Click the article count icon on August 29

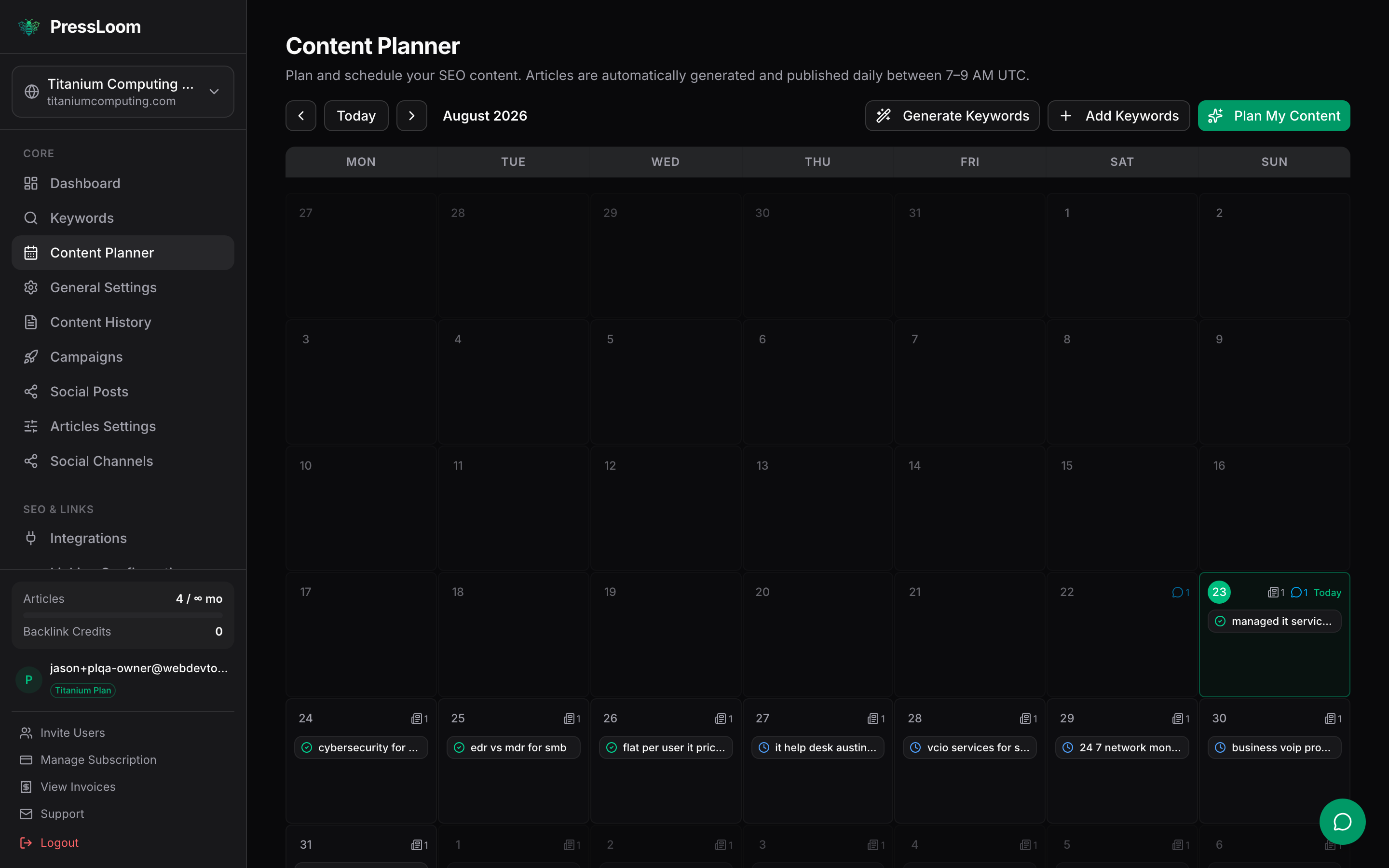1177,719
